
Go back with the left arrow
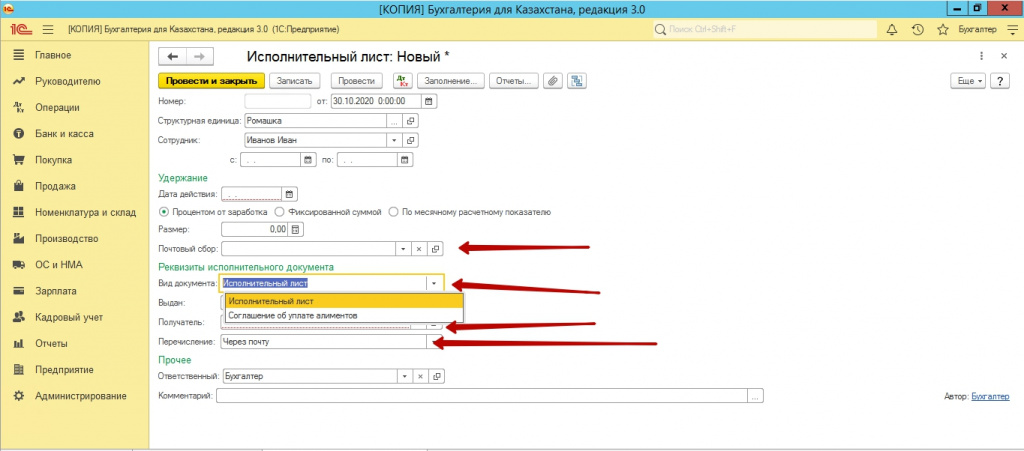coord(172,57)
